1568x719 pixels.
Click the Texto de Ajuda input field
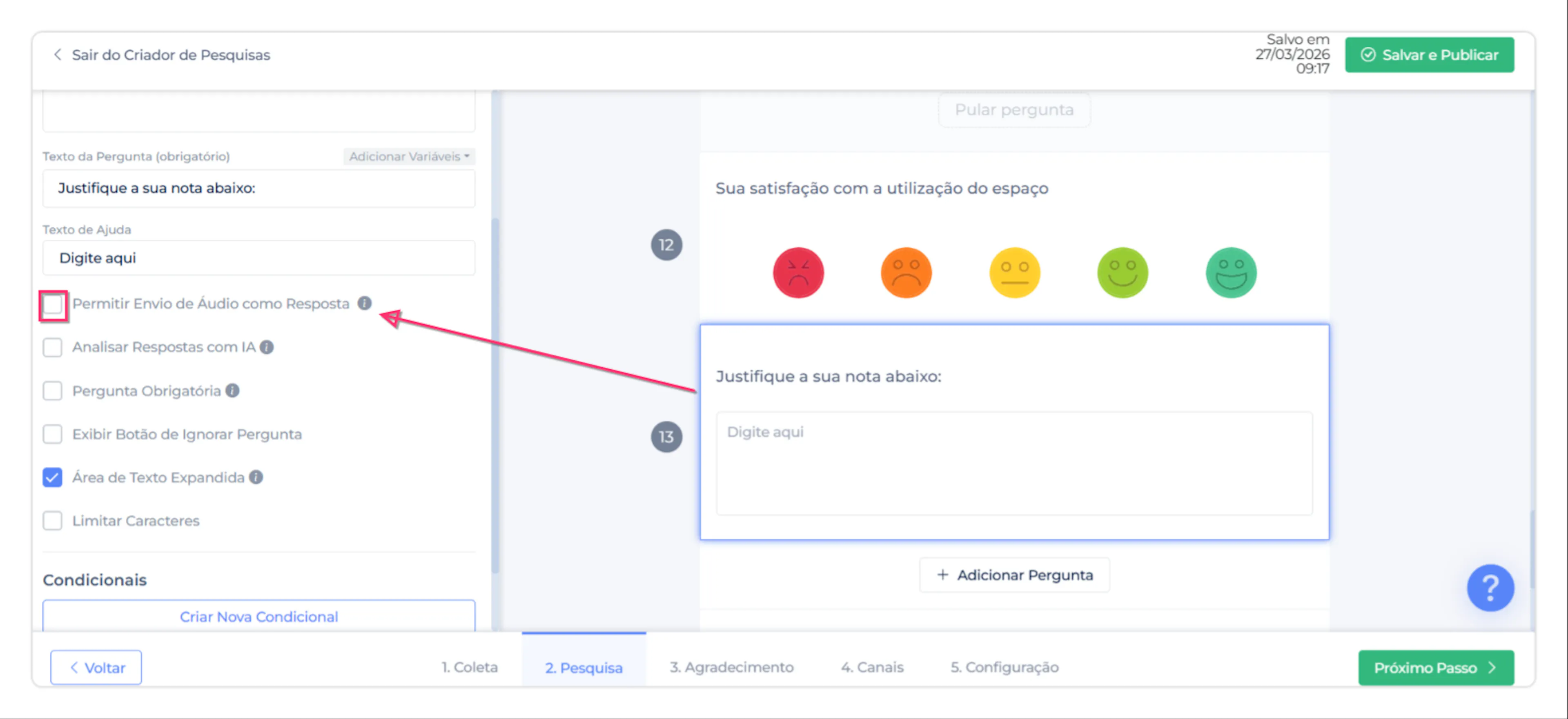pyautogui.click(x=259, y=258)
